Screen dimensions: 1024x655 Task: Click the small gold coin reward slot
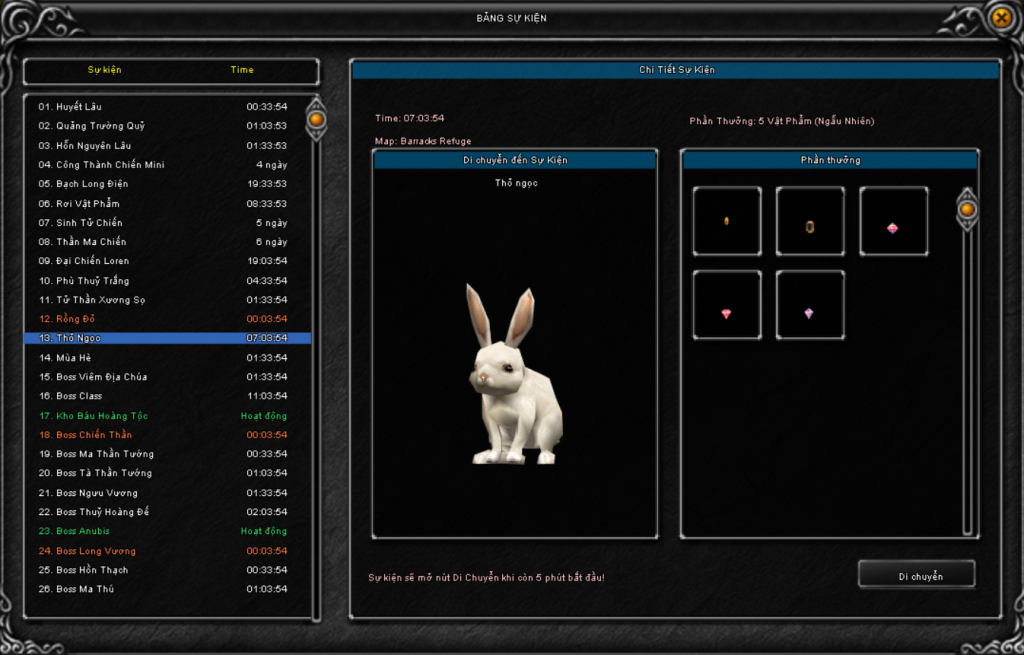[x=727, y=221]
